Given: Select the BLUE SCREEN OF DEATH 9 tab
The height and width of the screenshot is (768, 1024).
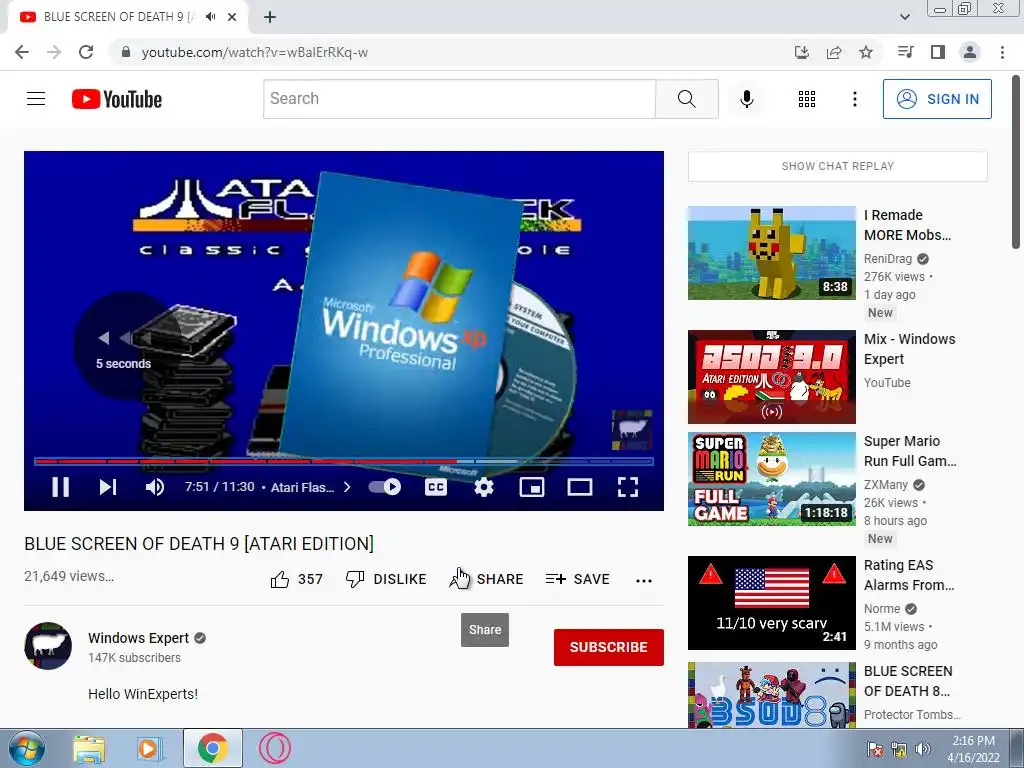Looking at the screenshot, I should [118, 17].
